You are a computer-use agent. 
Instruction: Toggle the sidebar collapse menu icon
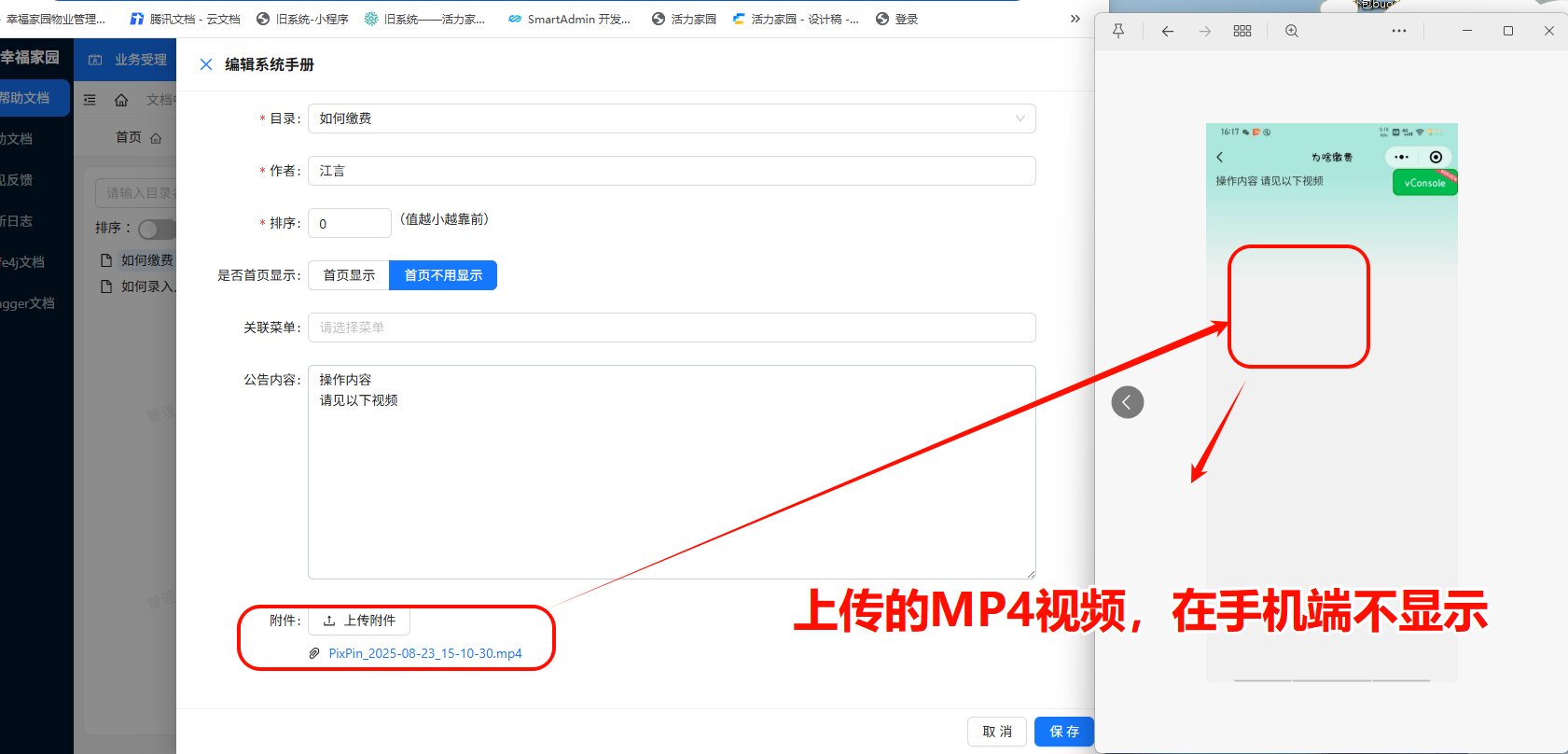click(x=90, y=100)
